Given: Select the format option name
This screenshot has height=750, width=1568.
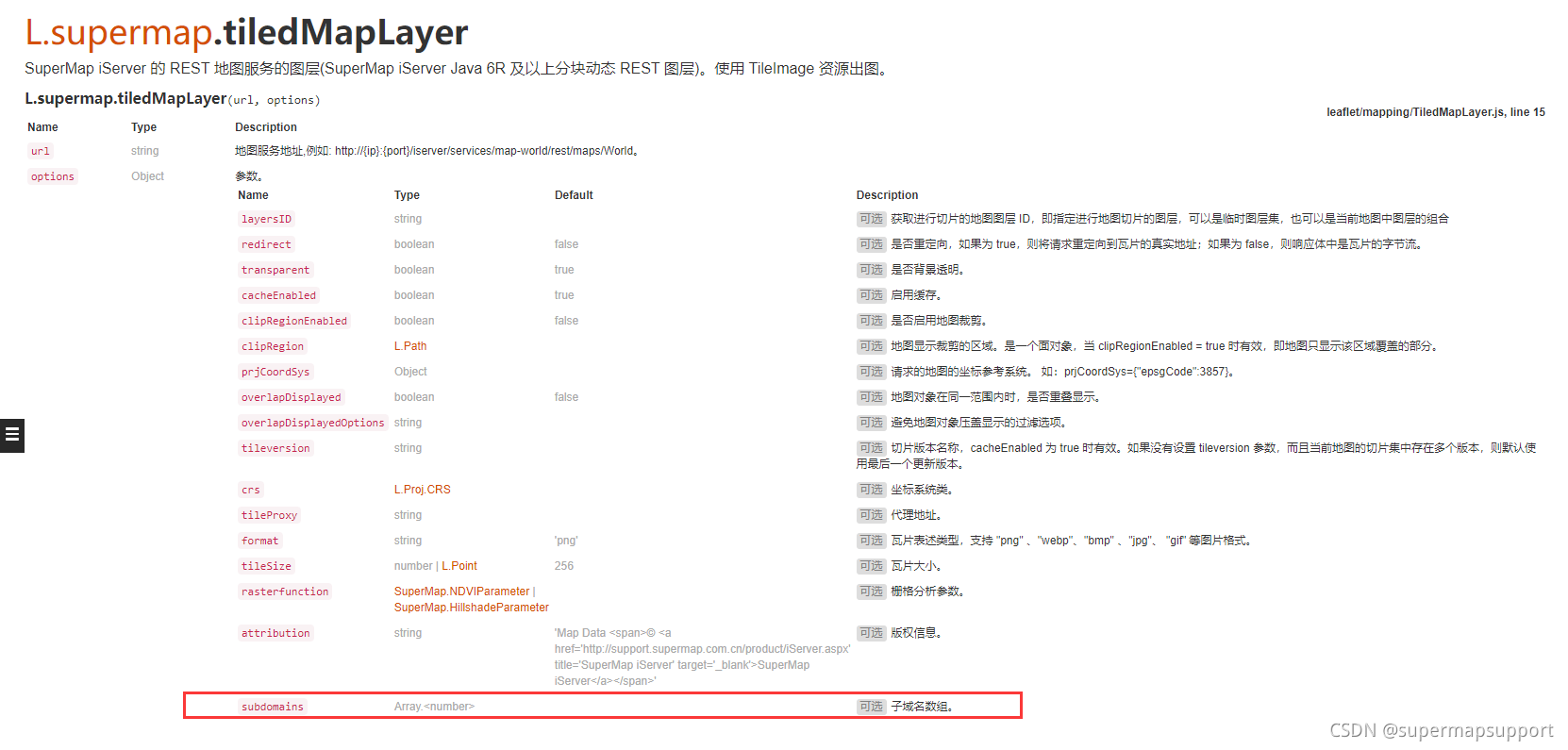Looking at the screenshot, I should point(260,541).
